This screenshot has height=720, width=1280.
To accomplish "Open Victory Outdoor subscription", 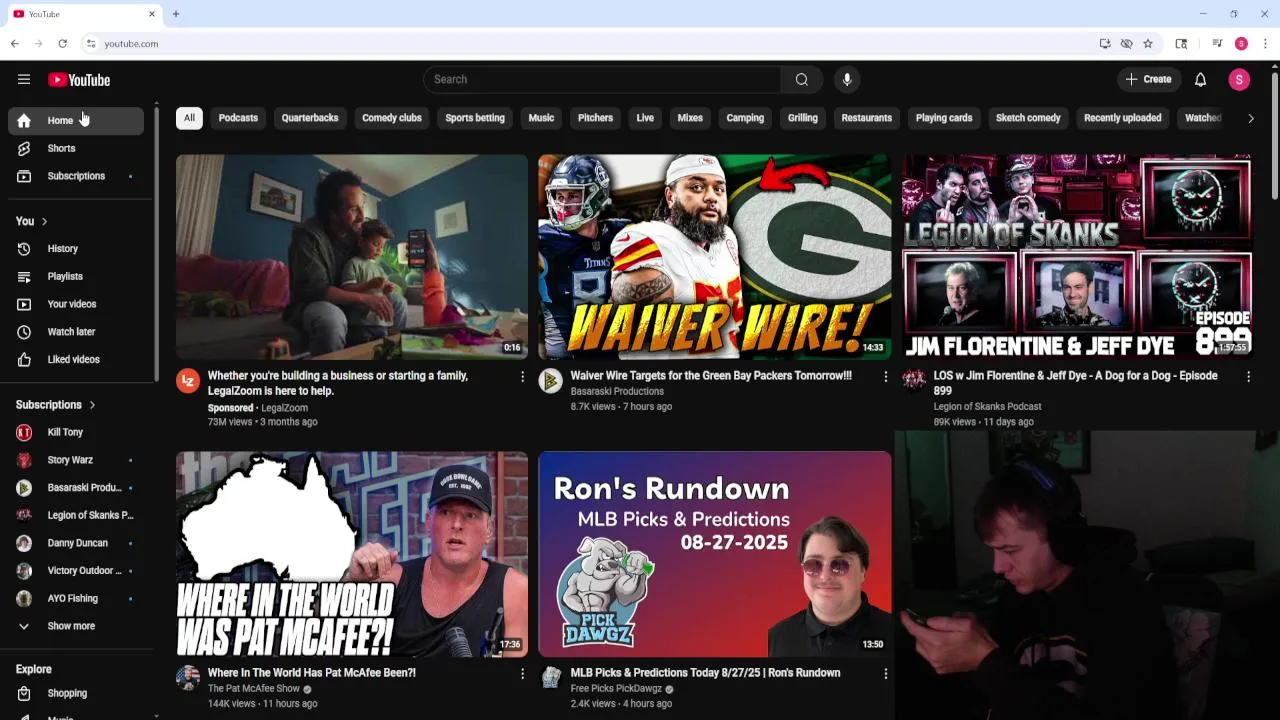I will [76, 571].
